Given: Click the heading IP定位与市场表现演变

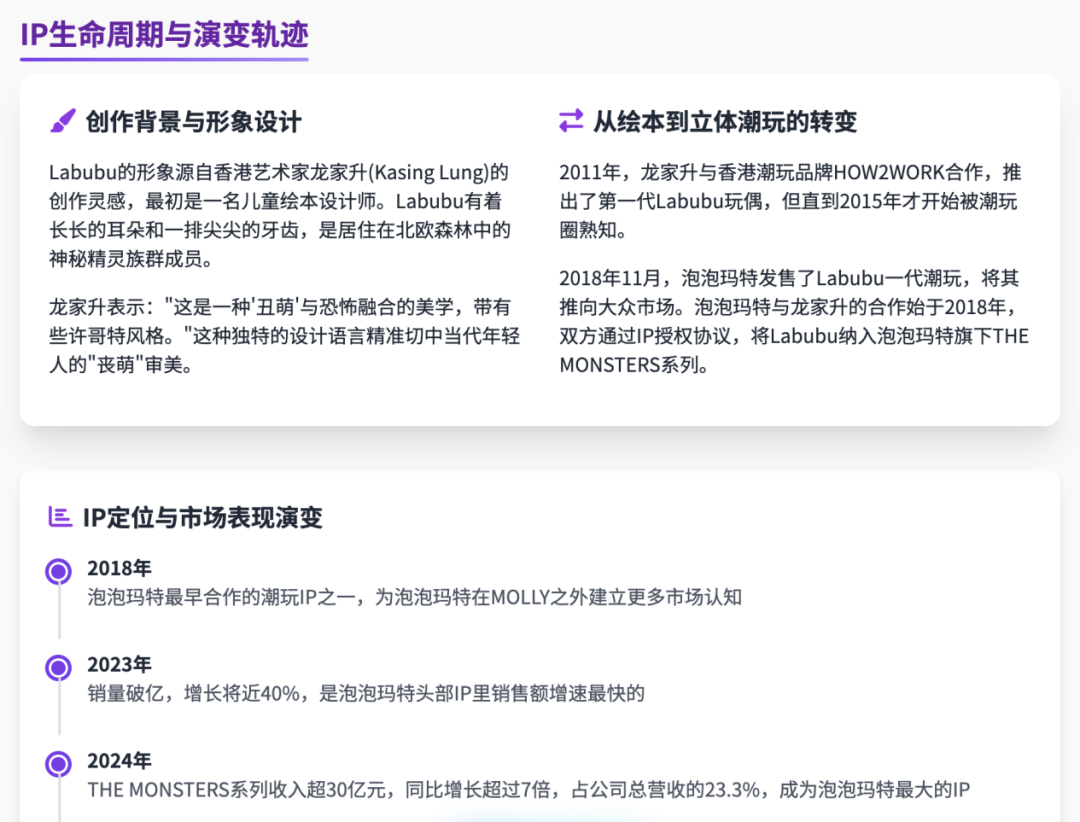Looking at the screenshot, I should point(202,517).
